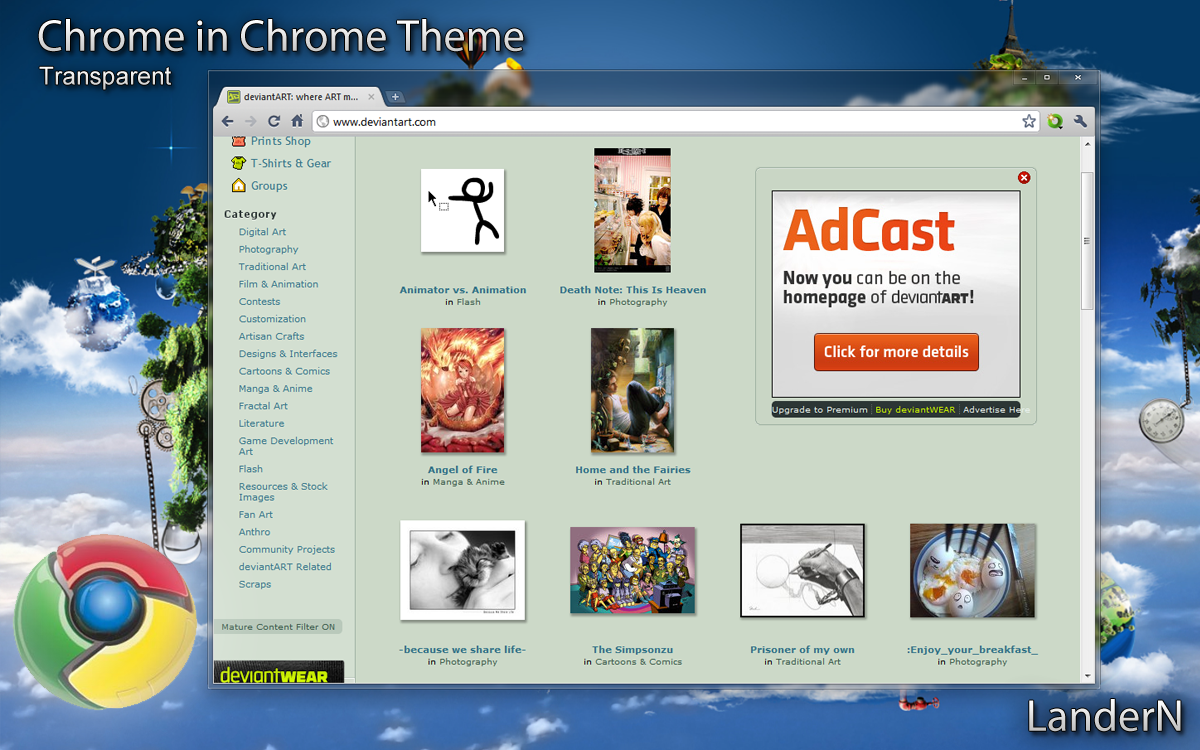Image resolution: width=1200 pixels, height=750 pixels.
Task: Open the Customization category
Action: 272,319
